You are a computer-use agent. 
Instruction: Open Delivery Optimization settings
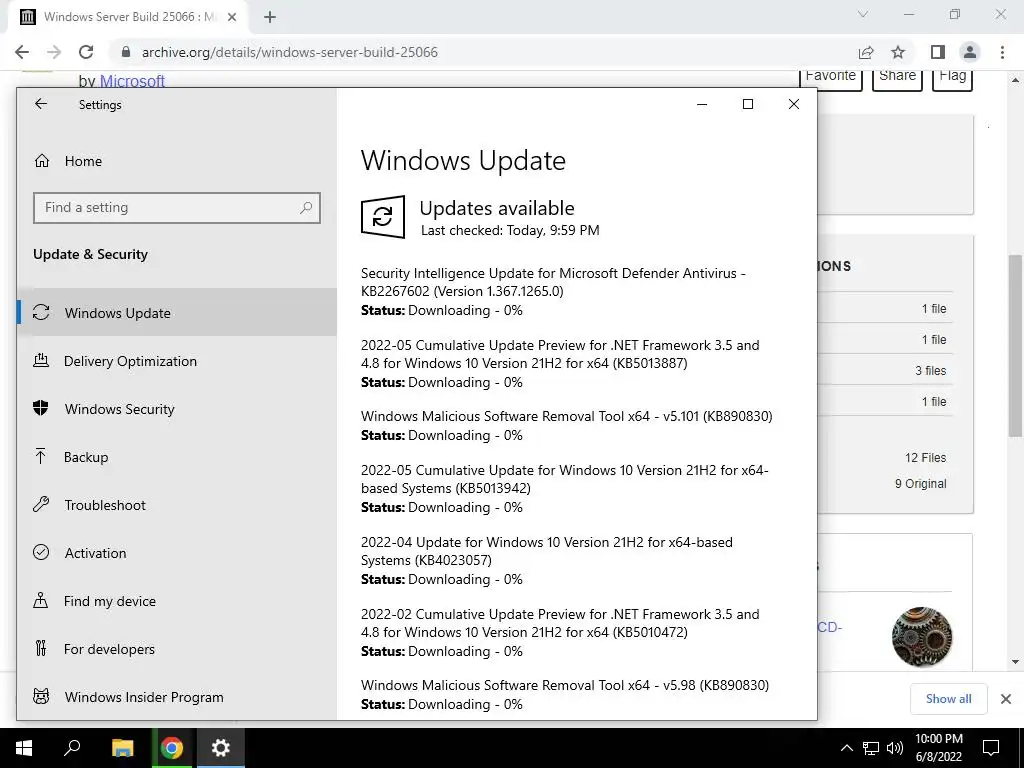[176, 361]
